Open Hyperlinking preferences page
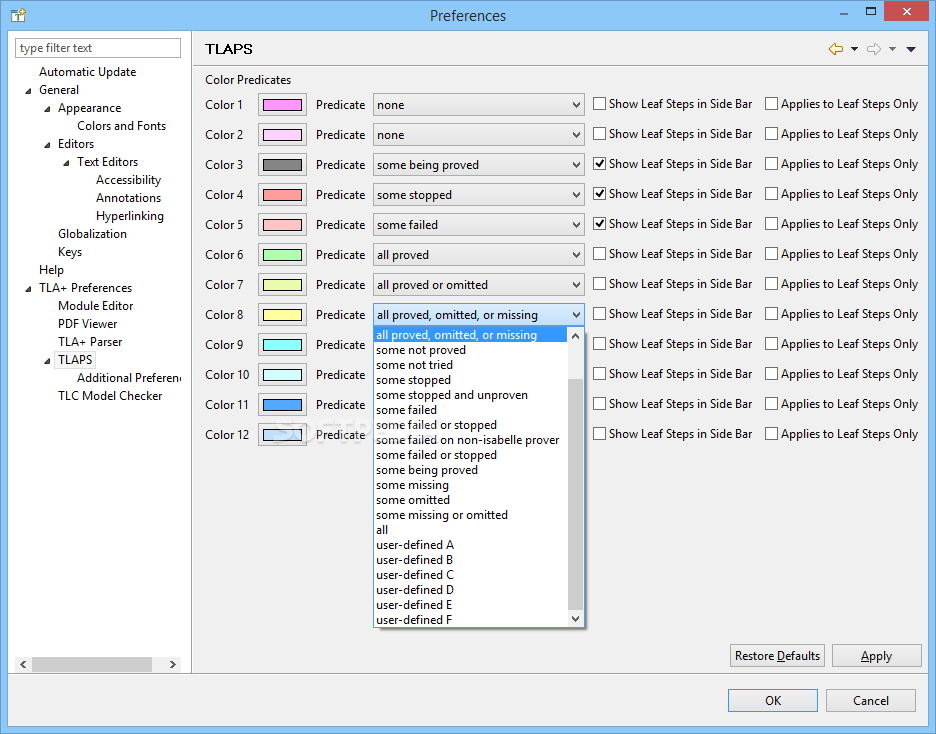 tap(130, 216)
